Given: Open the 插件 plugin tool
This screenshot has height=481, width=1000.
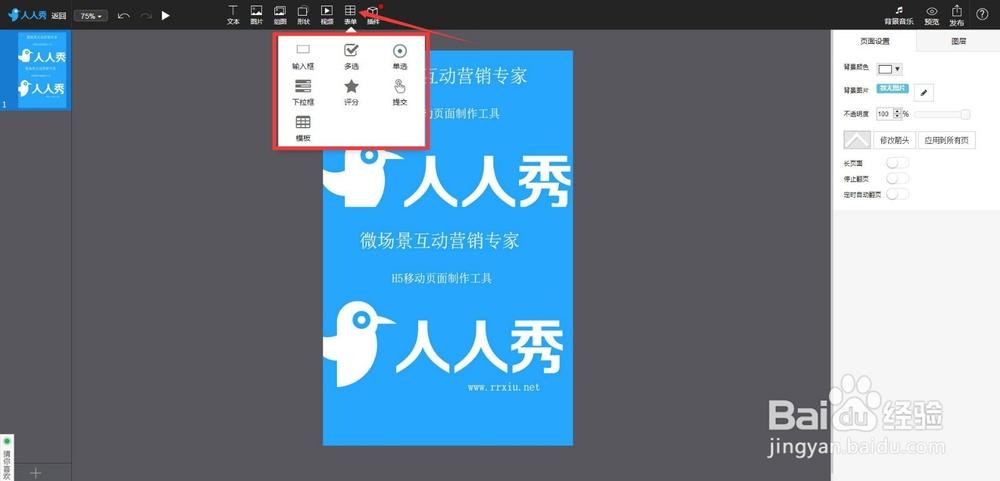Looking at the screenshot, I should 373,15.
